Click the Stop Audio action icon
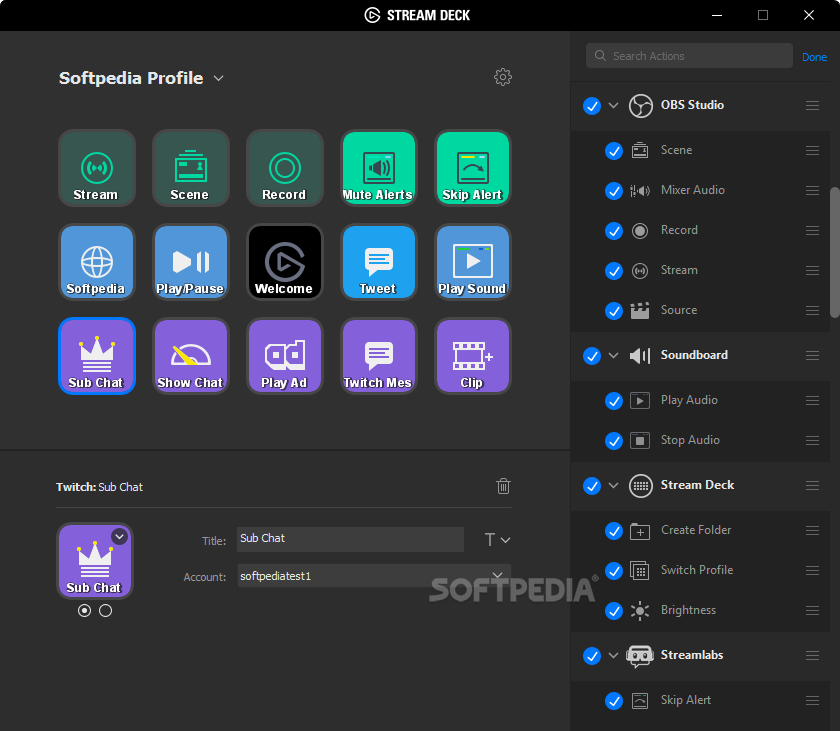 click(x=640, y=441)
